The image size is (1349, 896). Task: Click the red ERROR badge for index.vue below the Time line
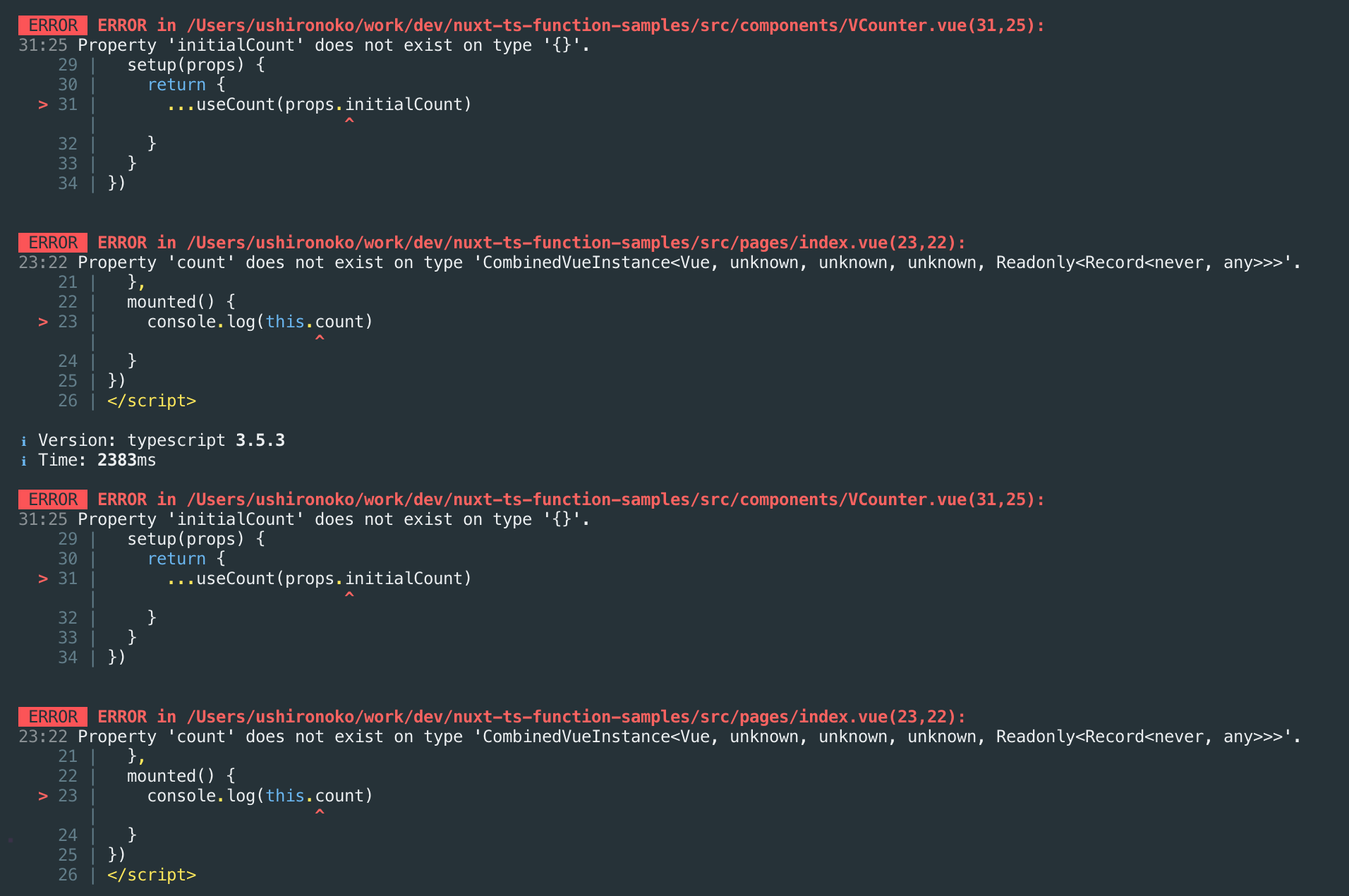point(53,717)
